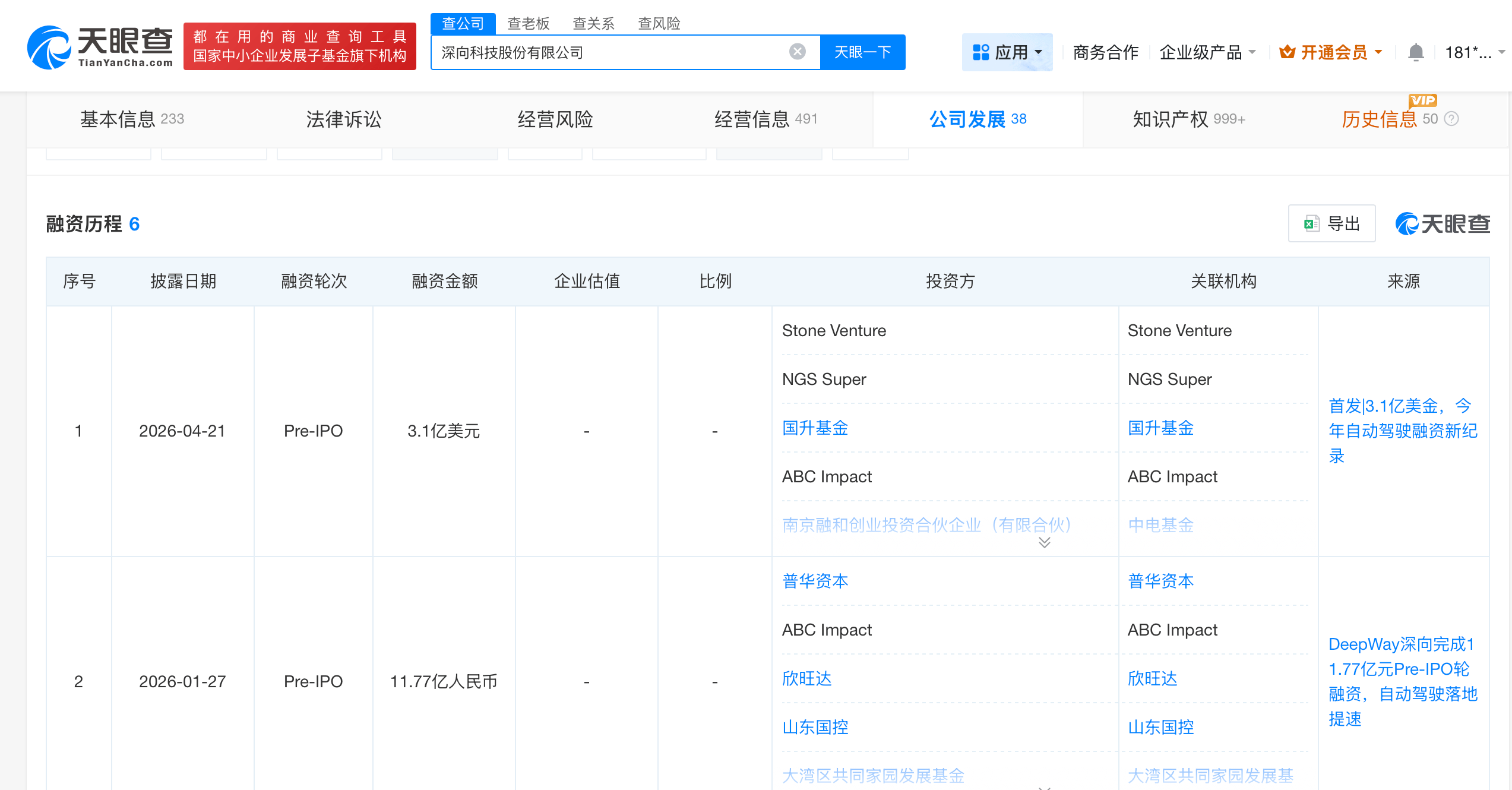Open the 知识产权 tab
The image size is (1512, 790).
tap(1189, 119)
